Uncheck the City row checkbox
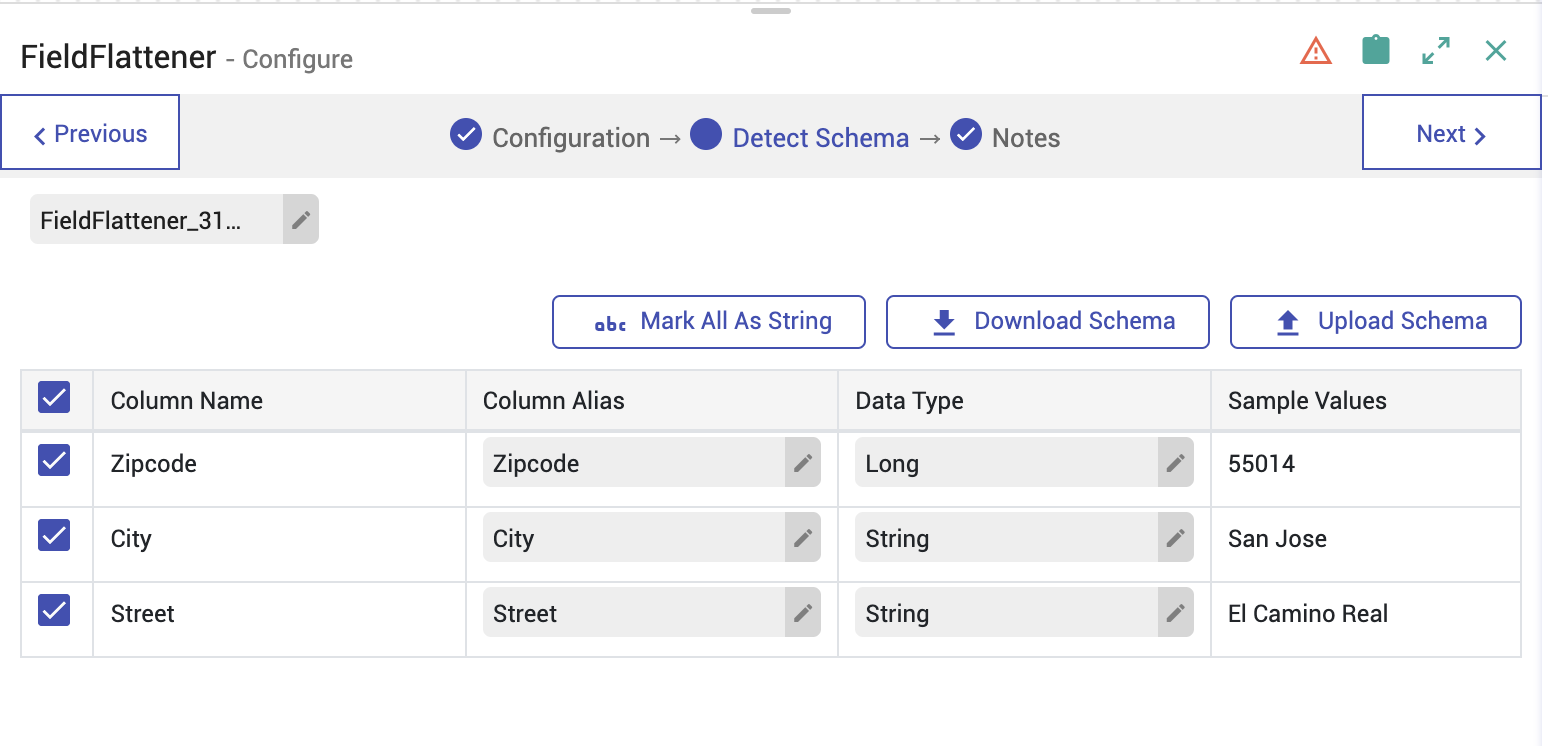Image resolution: width=1548 pixels, height=746 pixels. coord(54,536)
